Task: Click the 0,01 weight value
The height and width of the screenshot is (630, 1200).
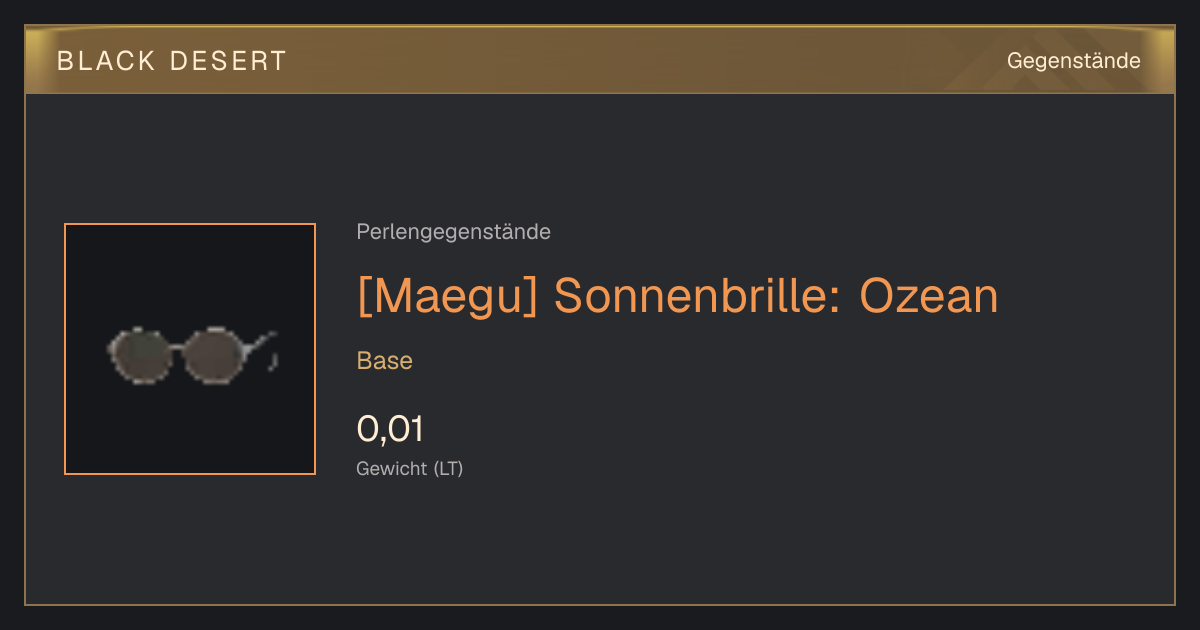Action: point(390,429)
